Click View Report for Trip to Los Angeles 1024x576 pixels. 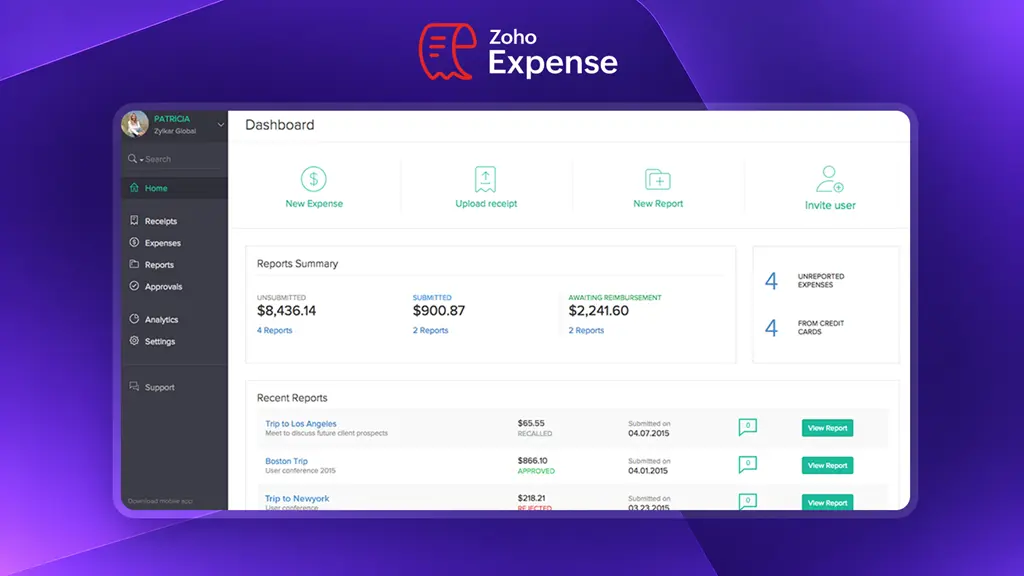827,428
